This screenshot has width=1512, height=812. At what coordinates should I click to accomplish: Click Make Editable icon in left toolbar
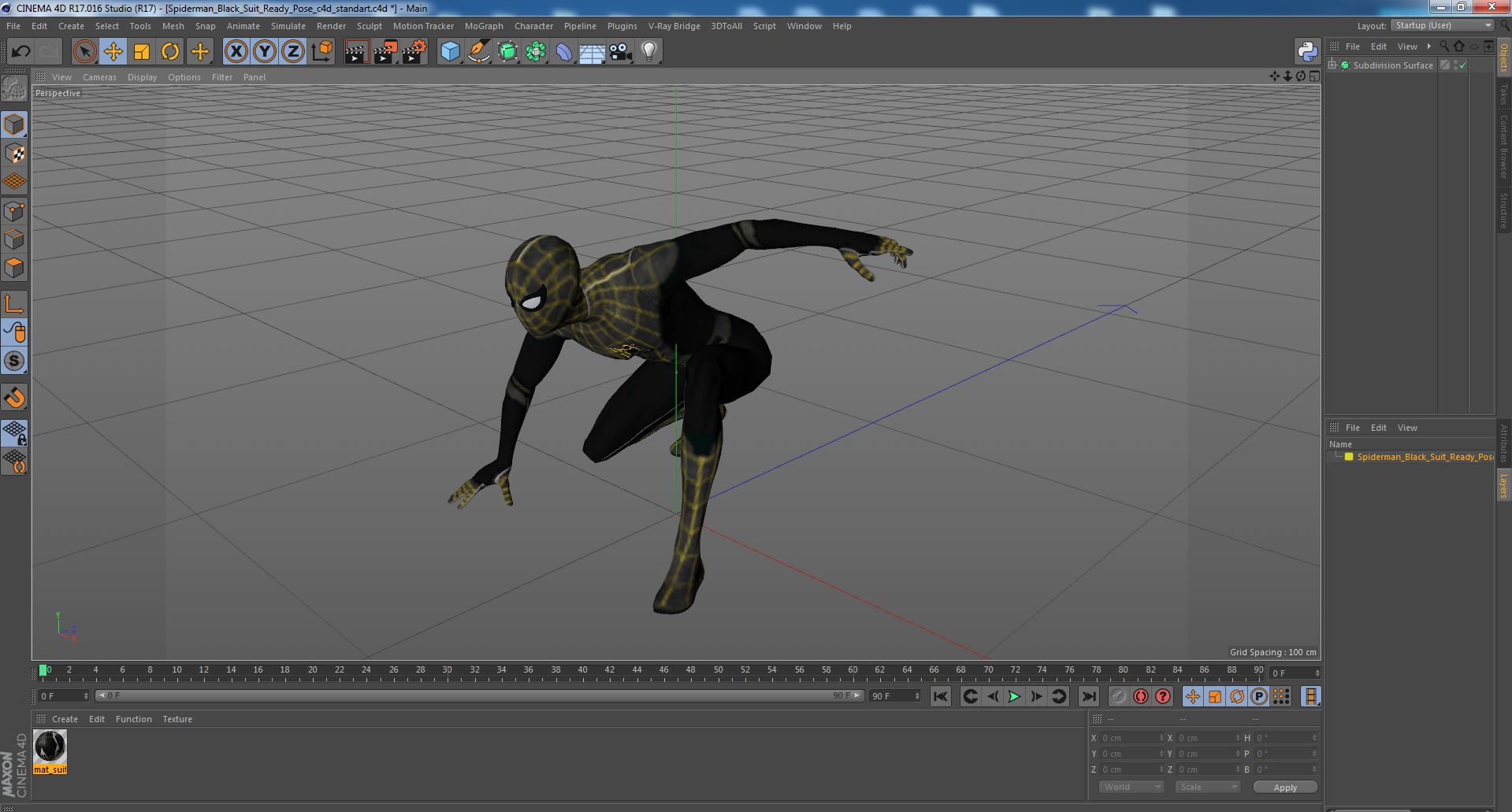(14, 89)
